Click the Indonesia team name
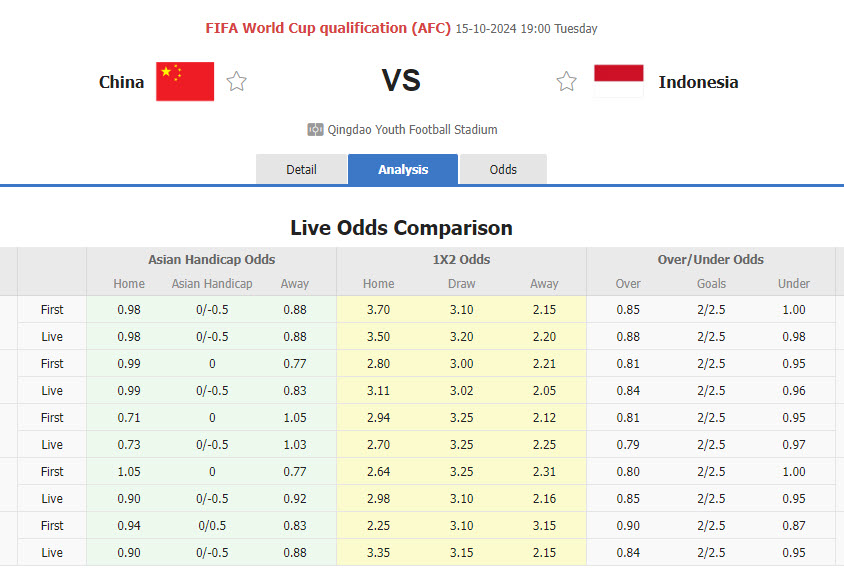This screenshot has width=844, height=572. (698, 82)
